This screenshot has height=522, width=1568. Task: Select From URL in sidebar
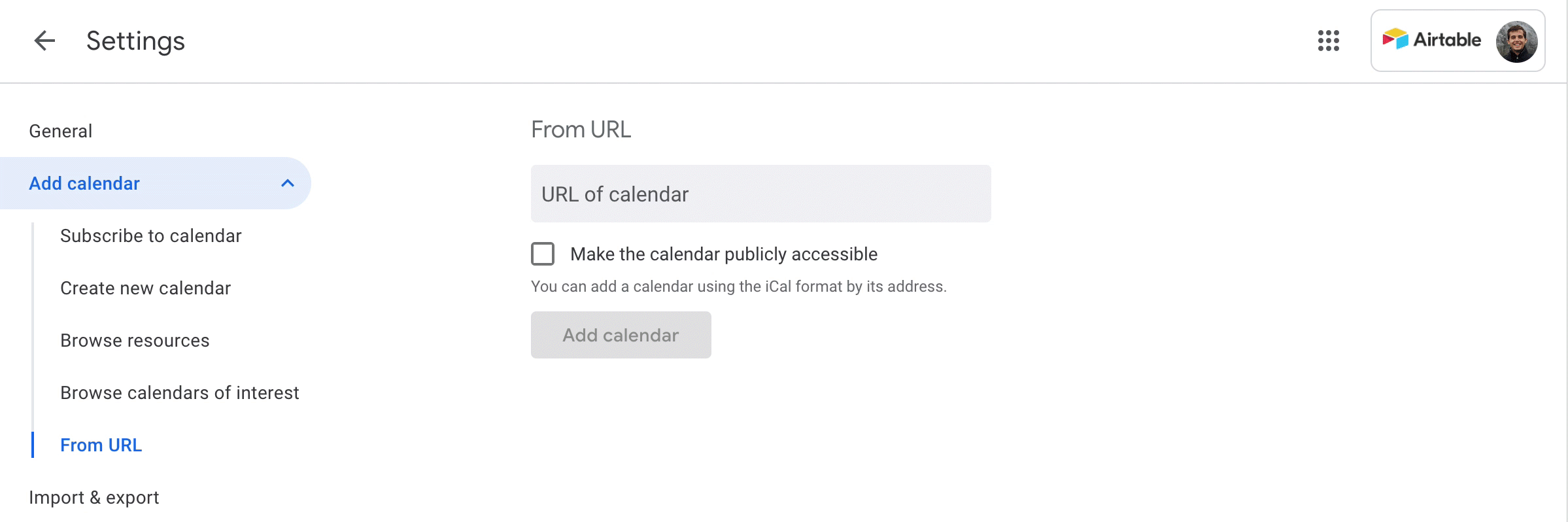(x=101, y=445)
